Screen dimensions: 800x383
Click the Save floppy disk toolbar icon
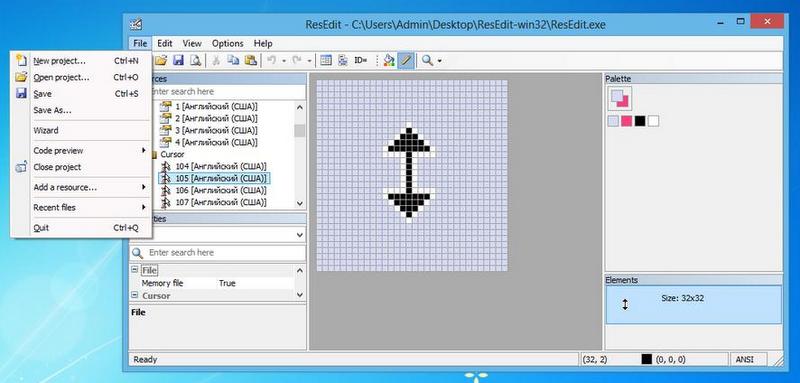click(178, 60)
